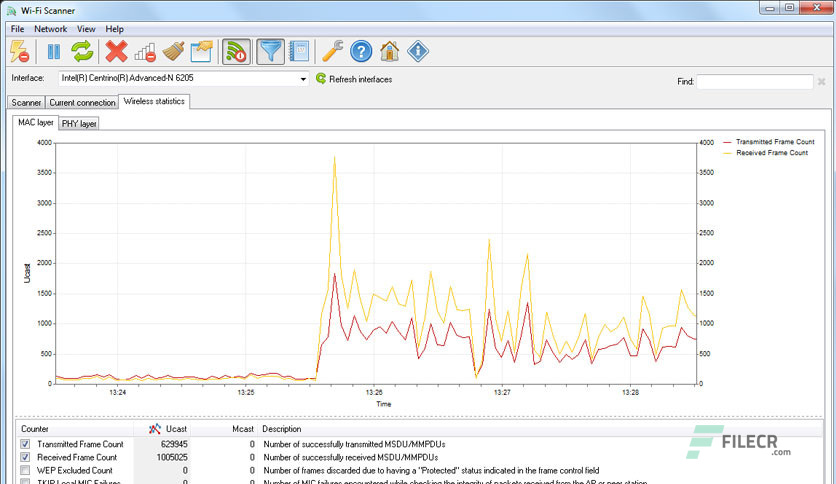Click the lightning bolt disconnect icon
This screenshot has width=836, height=484.
click(20, 52)
